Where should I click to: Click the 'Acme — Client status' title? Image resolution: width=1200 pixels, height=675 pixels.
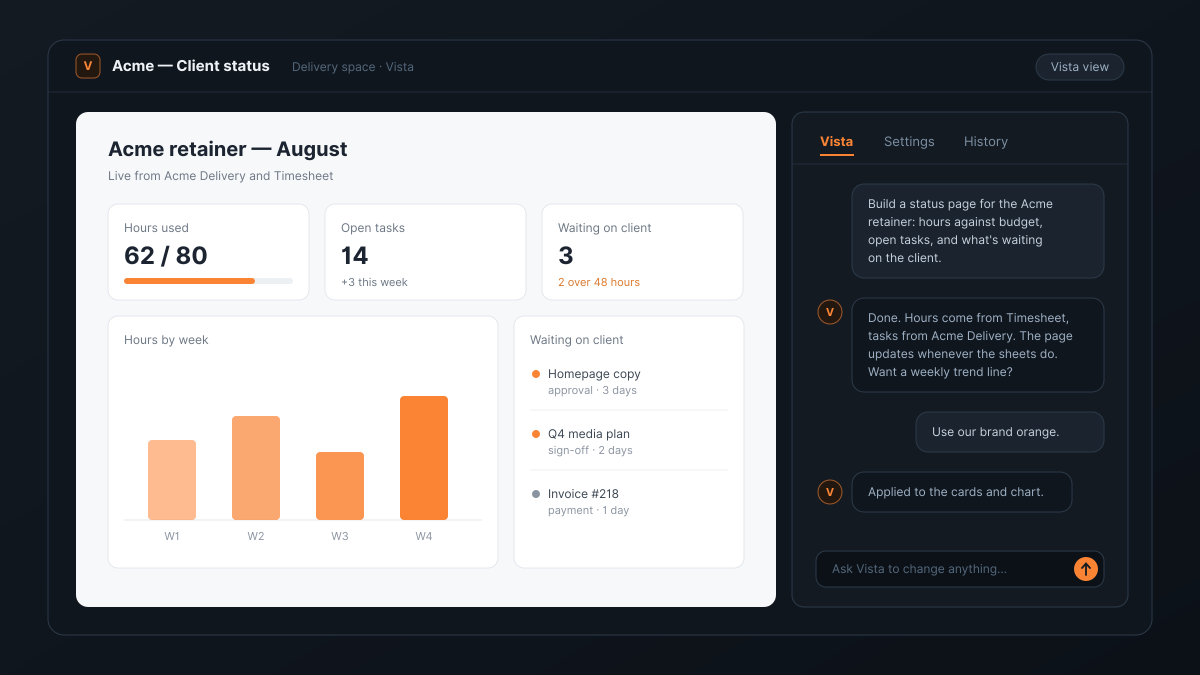point(191,66)
